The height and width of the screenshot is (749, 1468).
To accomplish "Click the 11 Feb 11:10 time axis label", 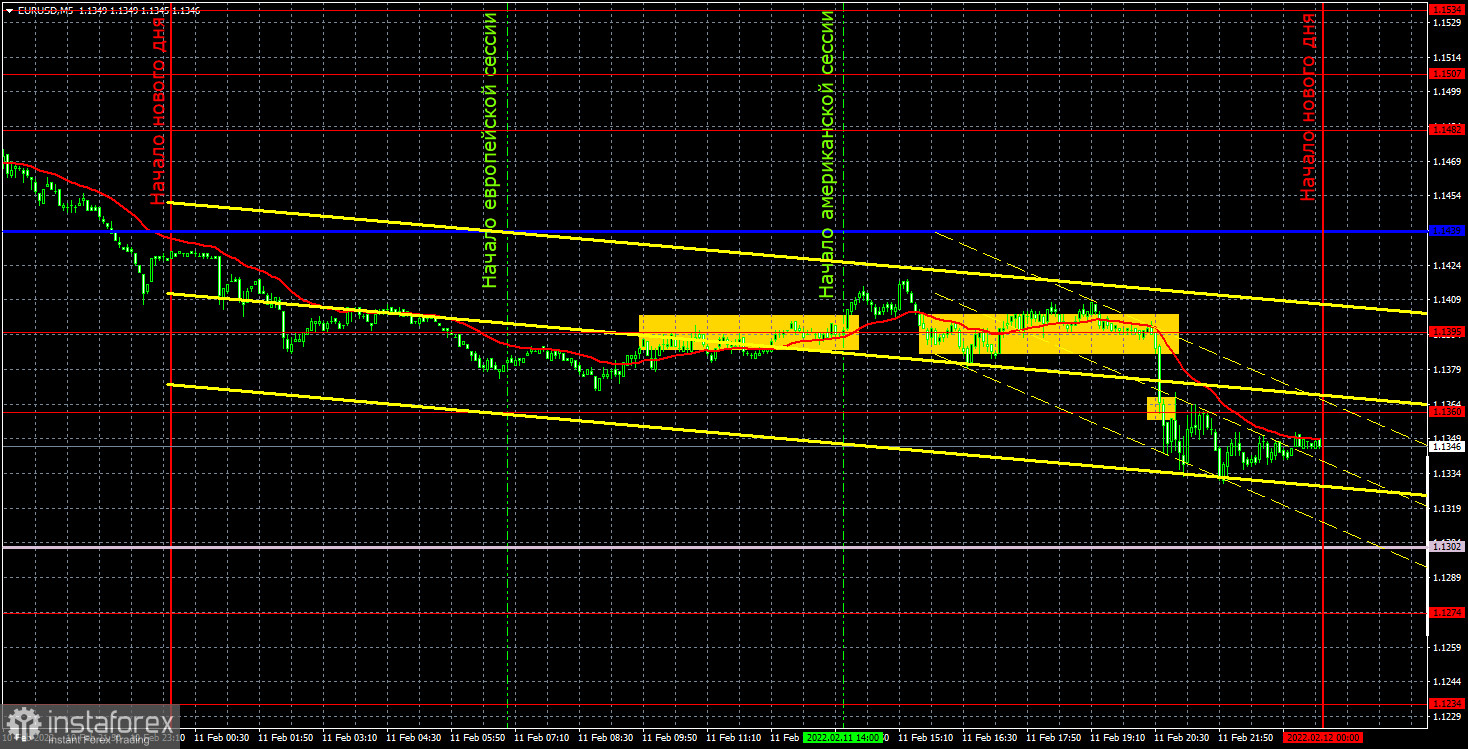I will (x=734, y=737).
